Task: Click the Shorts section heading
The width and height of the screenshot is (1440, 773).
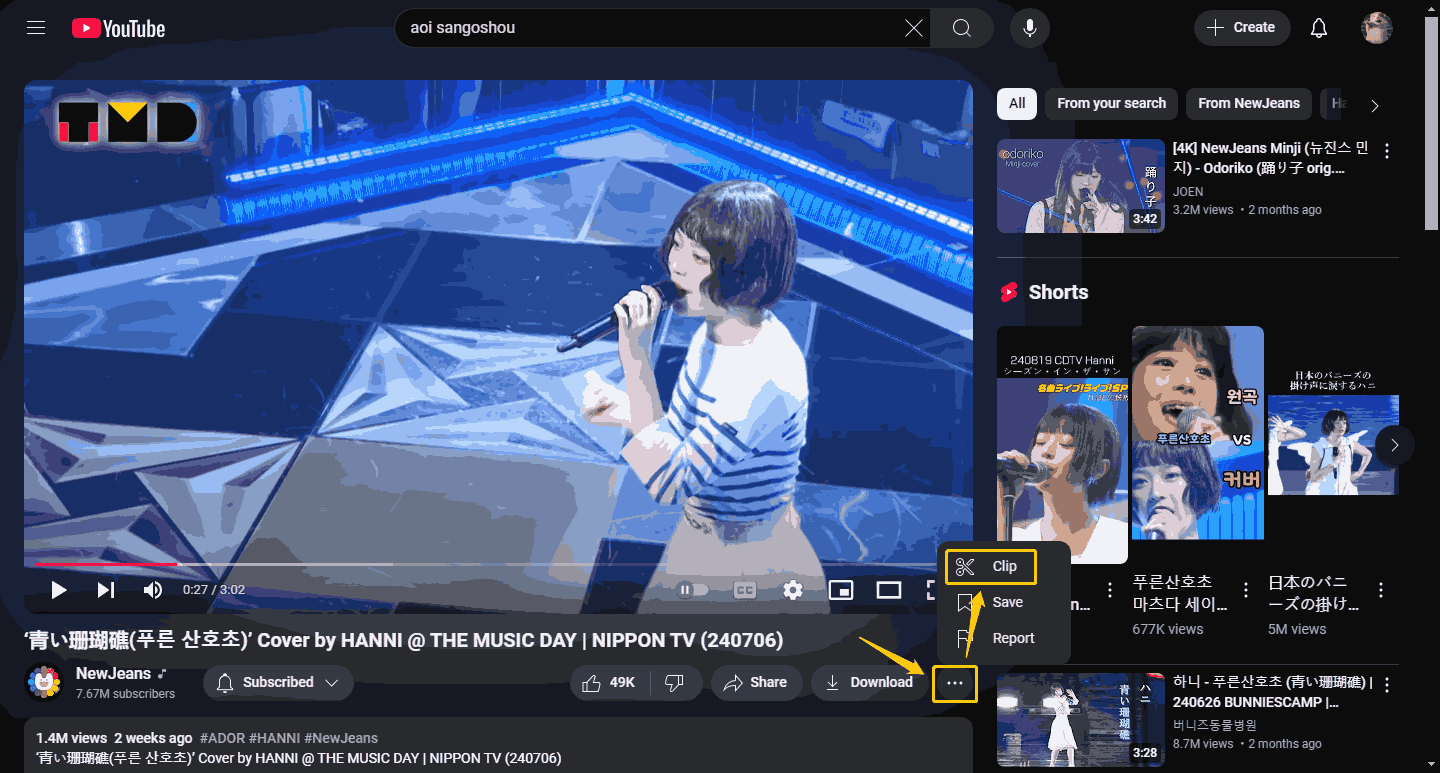Action: coord(1058,292)
